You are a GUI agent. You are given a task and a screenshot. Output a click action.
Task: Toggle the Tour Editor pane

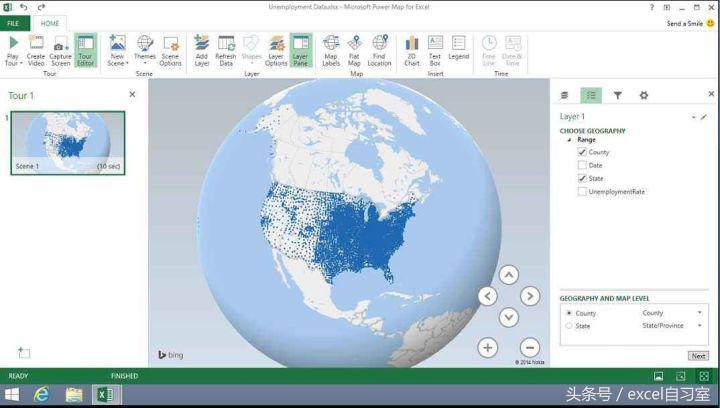[x=85, y=51]
